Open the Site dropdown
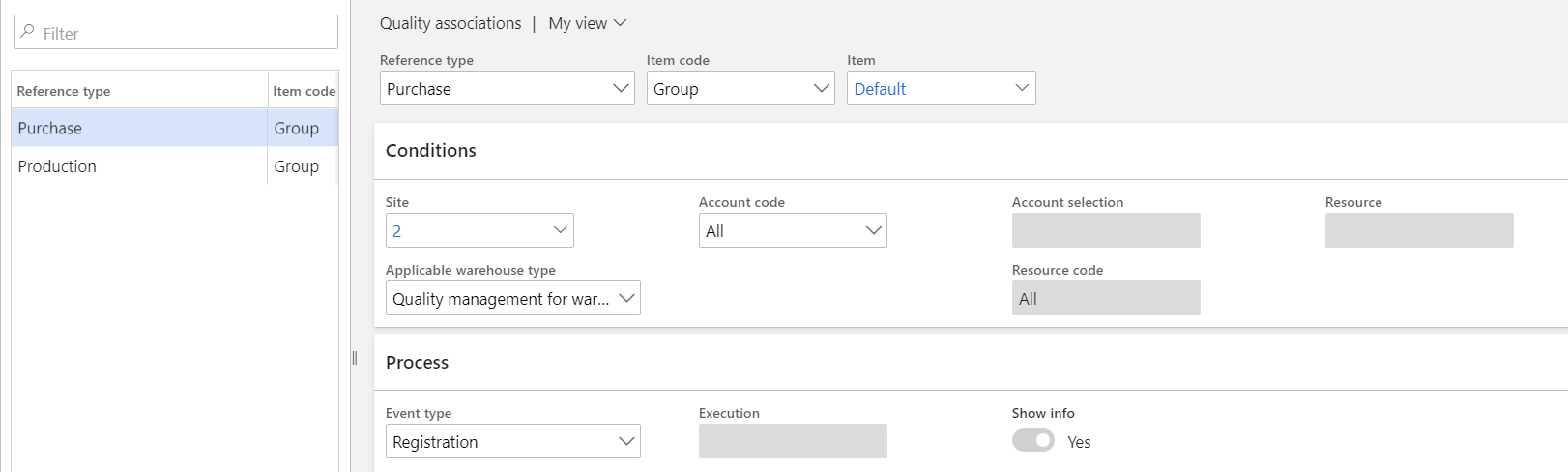This screenshot has height=472, width=1568. click(x=560, y=231)
